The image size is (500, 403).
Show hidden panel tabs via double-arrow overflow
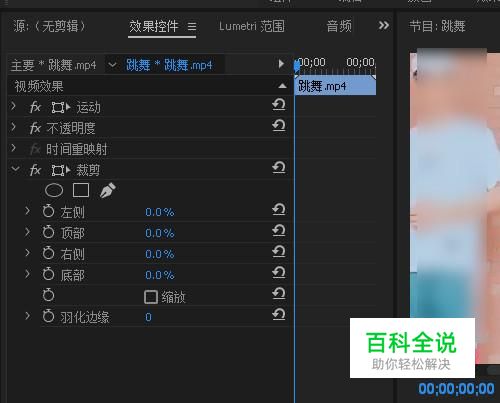coord(384,25)
